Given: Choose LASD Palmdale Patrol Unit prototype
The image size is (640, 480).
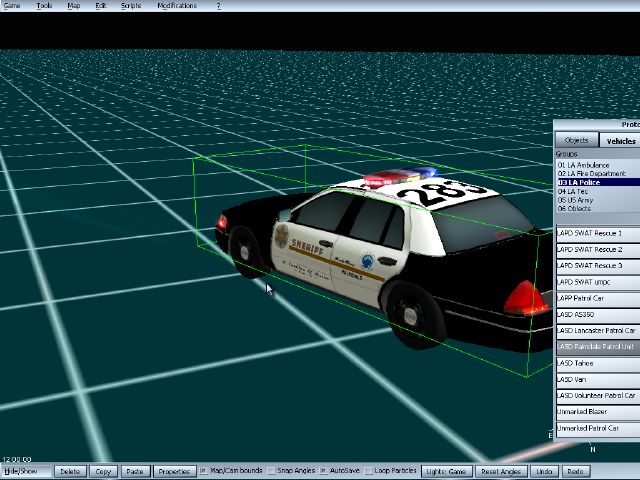Looking at the screenshot, I should coord(598,347).
